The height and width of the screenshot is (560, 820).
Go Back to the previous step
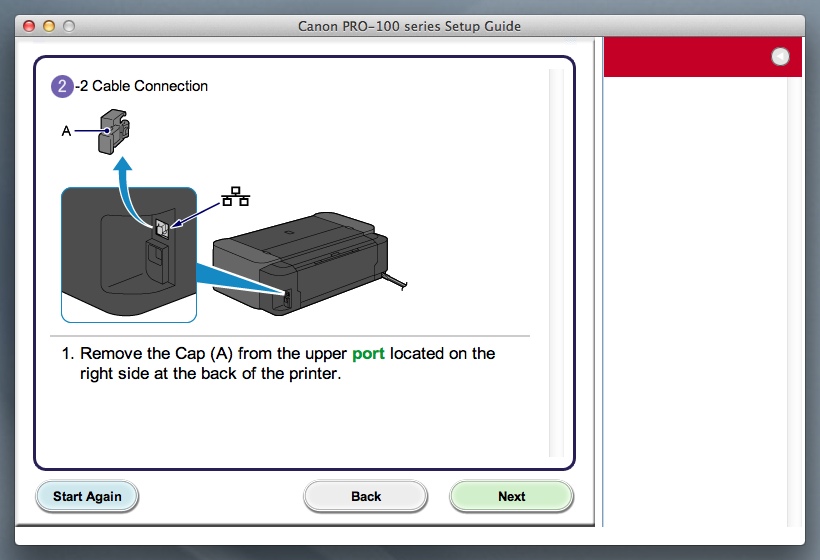tap(366, 496)
